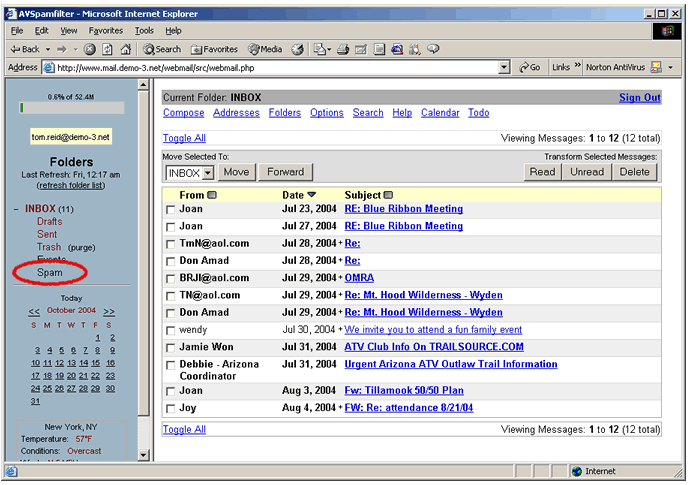This screenshot has height=485, width=691.
Task: Open the View menu in menu bar
Action: (x=68, y=31)
